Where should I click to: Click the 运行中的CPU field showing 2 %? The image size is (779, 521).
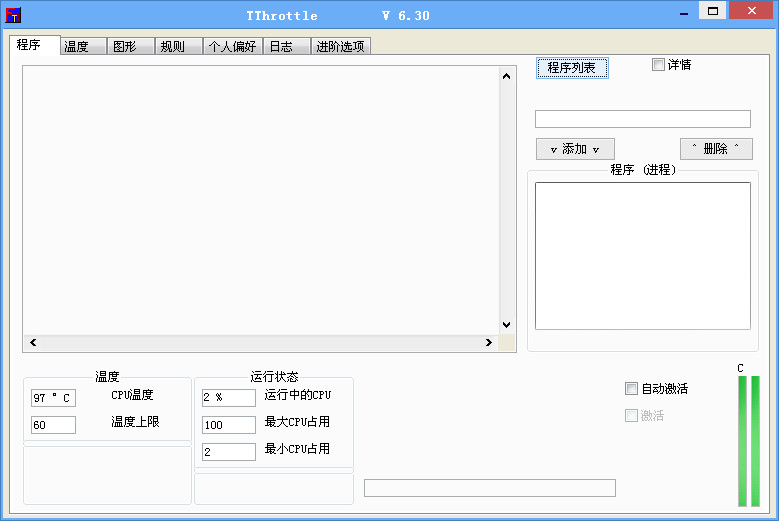pyautogui.click(x=229, y=397)
